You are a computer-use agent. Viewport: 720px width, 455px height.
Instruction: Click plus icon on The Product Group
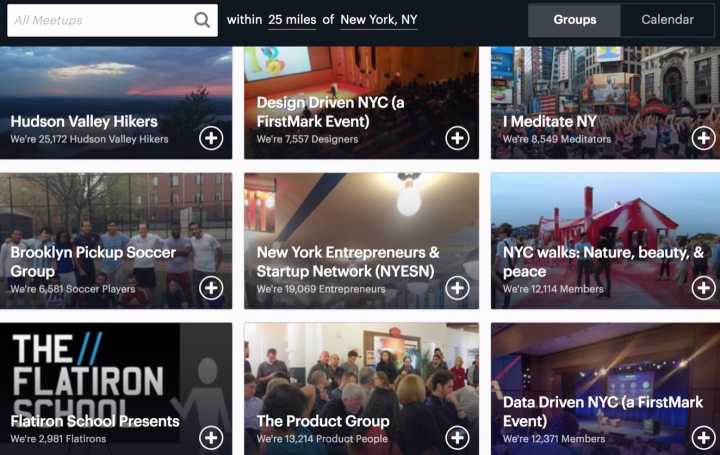(x=457, y=437)
